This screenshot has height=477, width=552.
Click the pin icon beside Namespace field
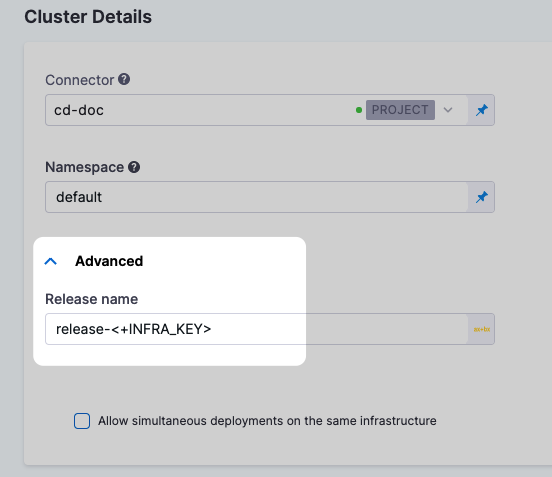(x=482, y=197)
